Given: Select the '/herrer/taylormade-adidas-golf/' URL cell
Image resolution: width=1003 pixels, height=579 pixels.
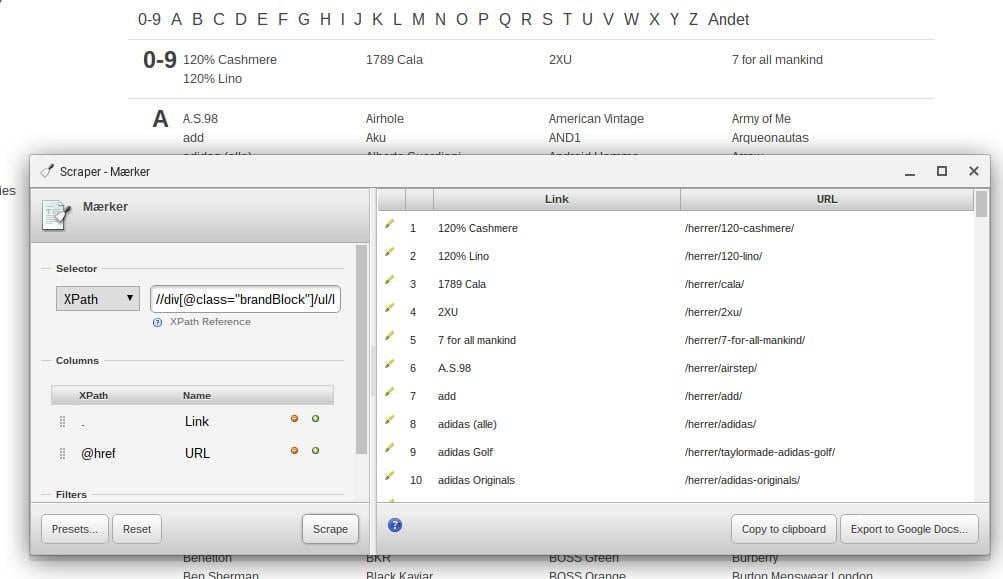Looking at the screenshot, I should tap(759, 452).
